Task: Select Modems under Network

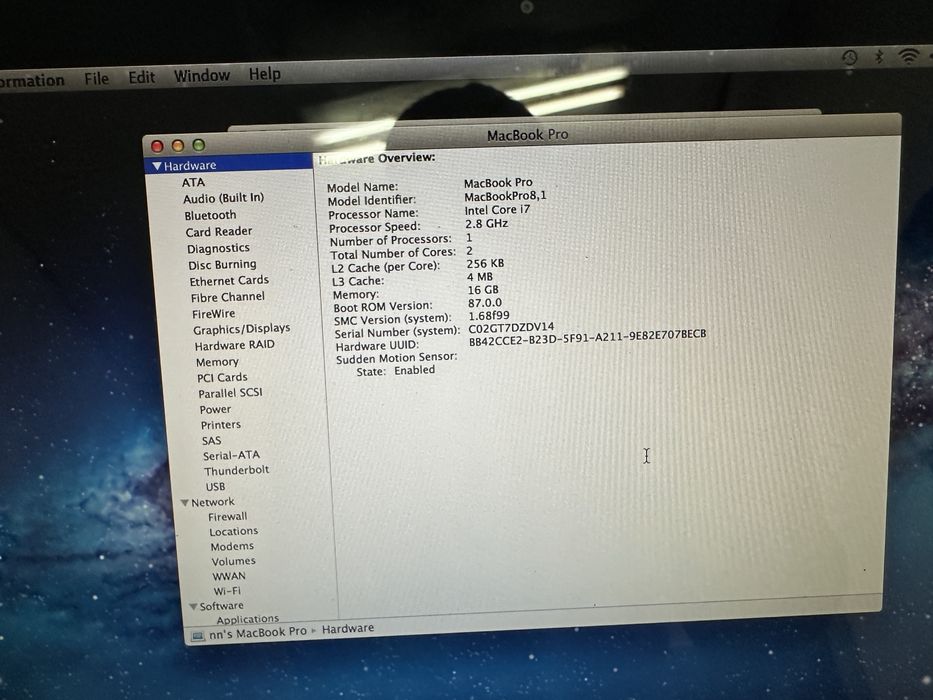Action: pos(232,546)
